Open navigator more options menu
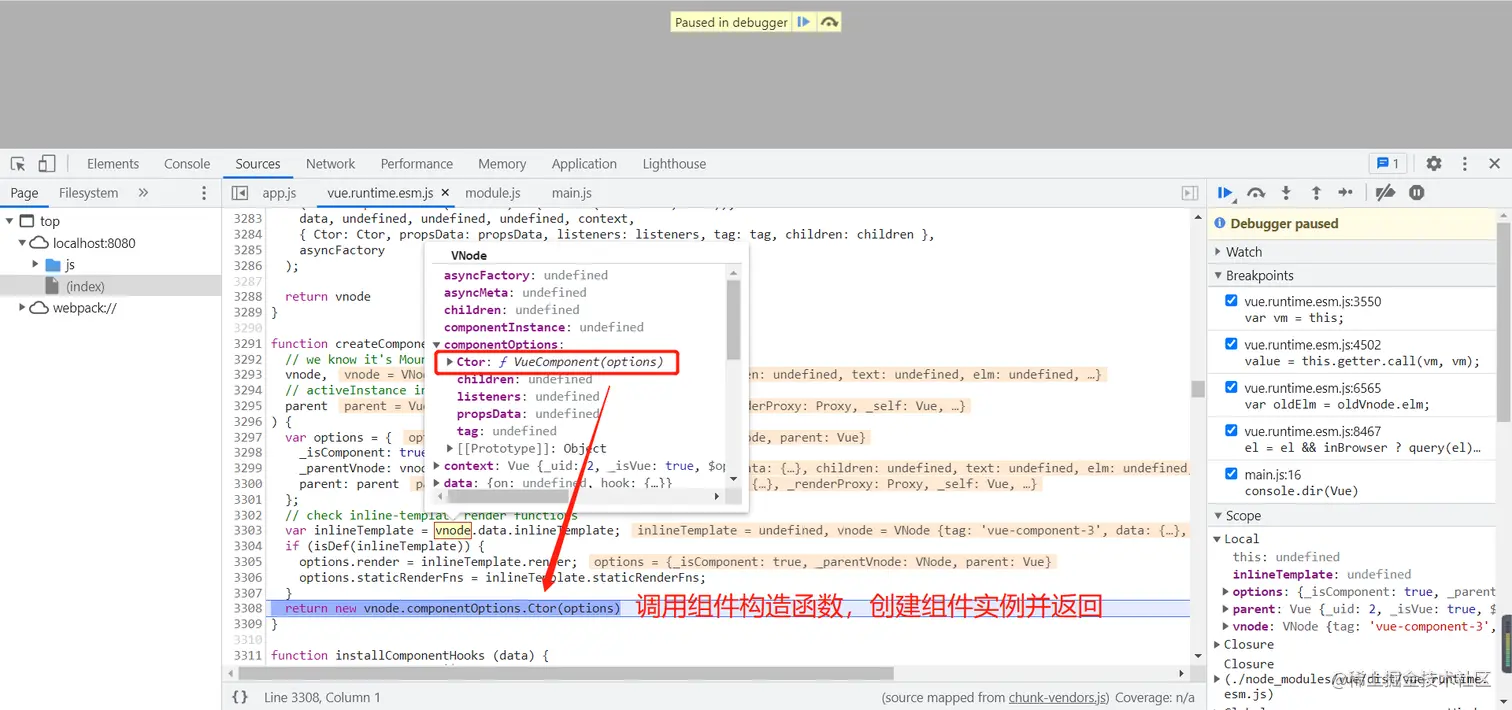Viewport: 1512px width, 710px height. pos(204,193)
